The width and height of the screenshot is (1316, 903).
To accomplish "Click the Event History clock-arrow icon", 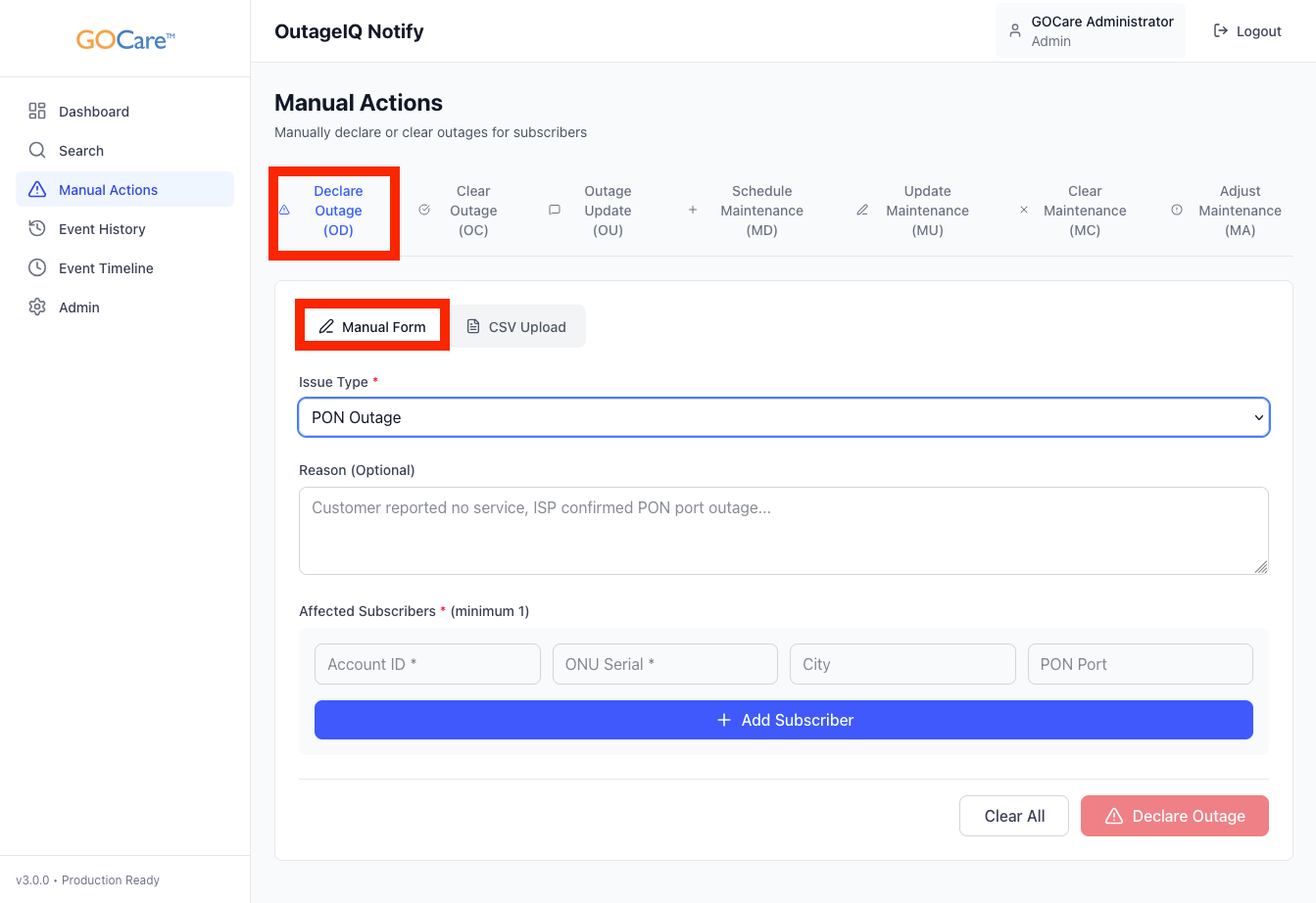I will [37, 228].
